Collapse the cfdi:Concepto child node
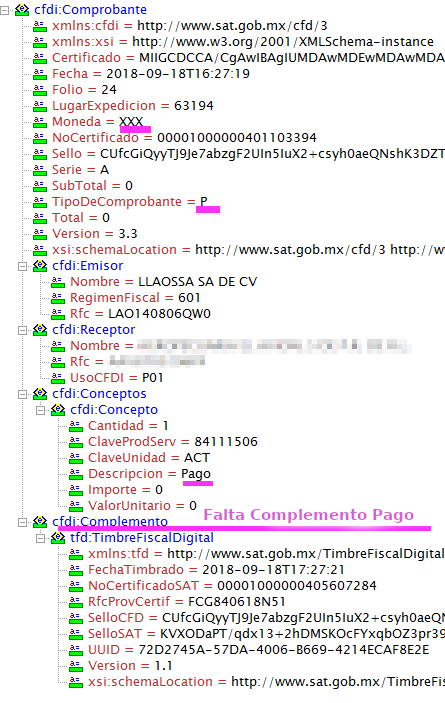The height and width of the screenshot is (703, 445). (40, 410)
